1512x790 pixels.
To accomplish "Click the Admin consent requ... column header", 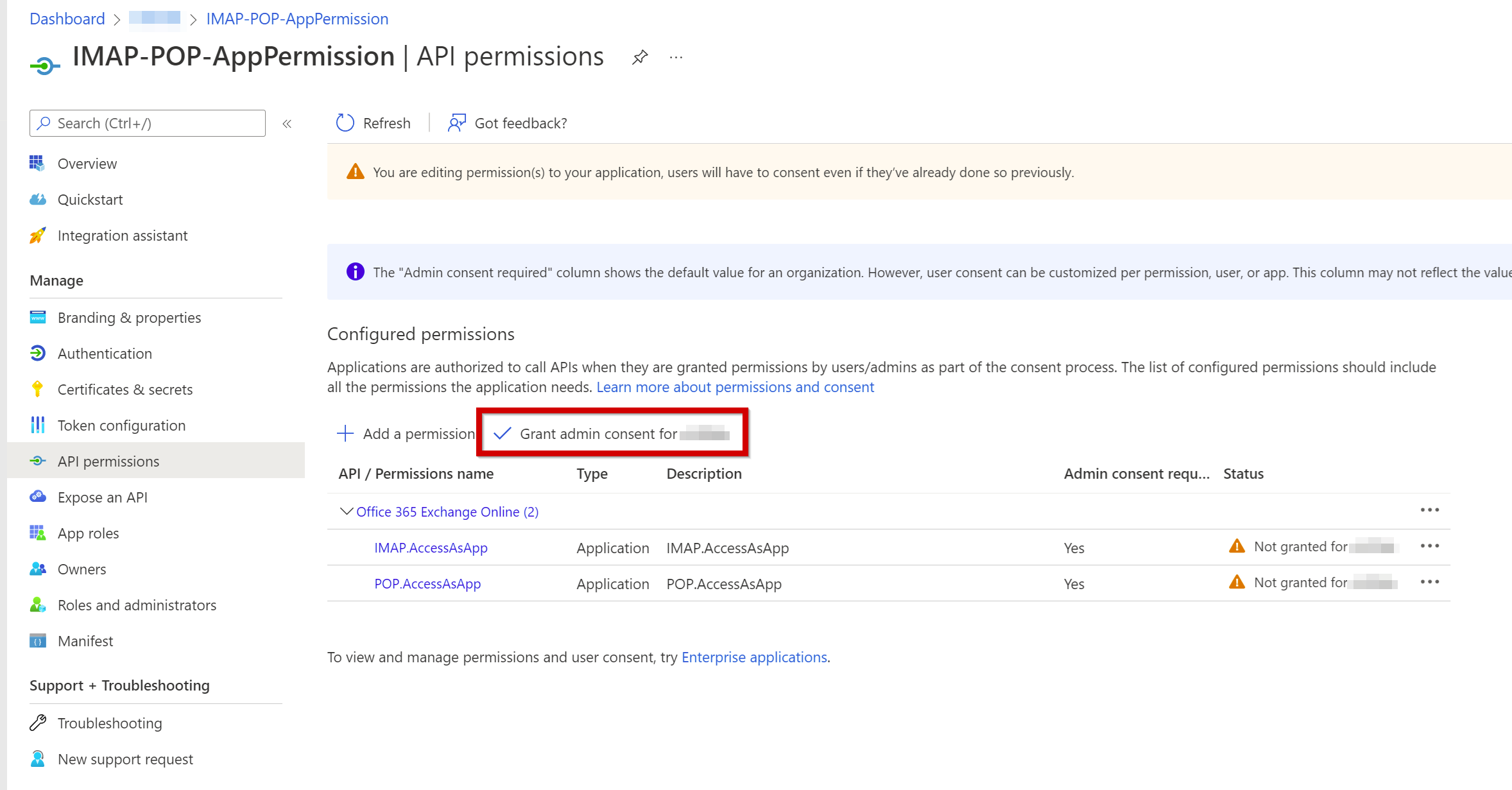I will 1137,474.
